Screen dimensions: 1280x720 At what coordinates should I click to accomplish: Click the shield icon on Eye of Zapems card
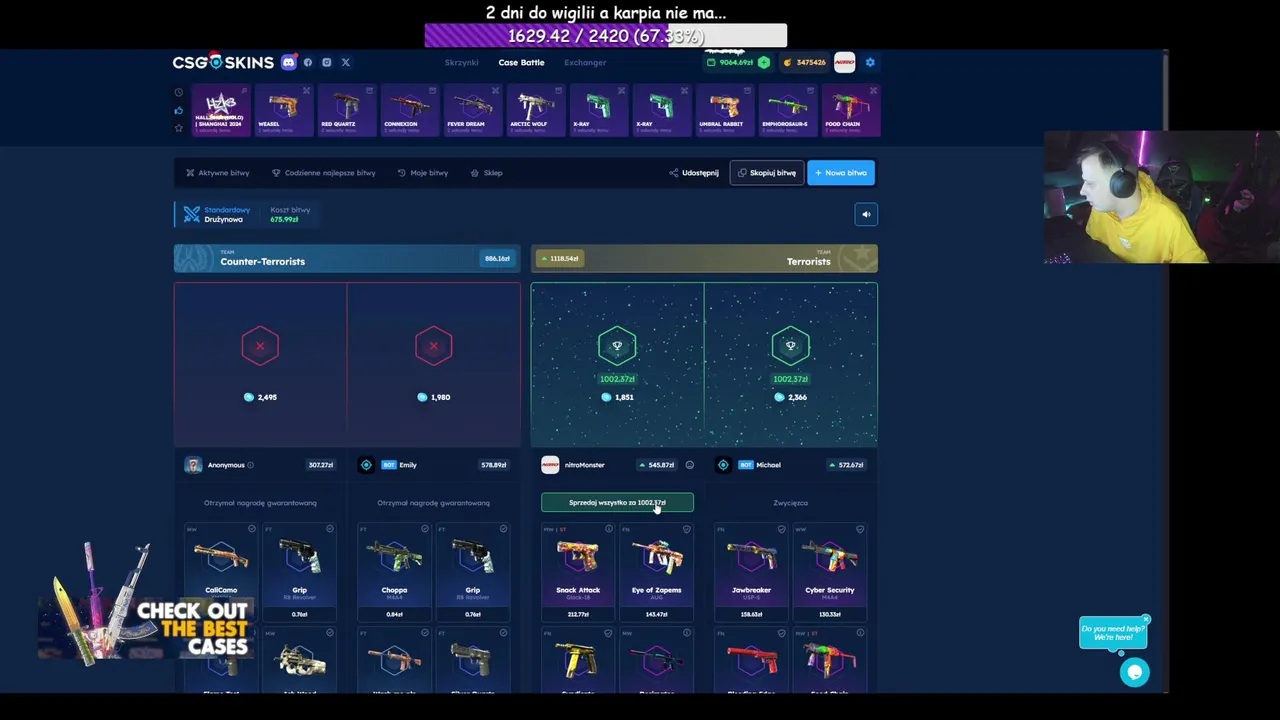coord(686,529)
